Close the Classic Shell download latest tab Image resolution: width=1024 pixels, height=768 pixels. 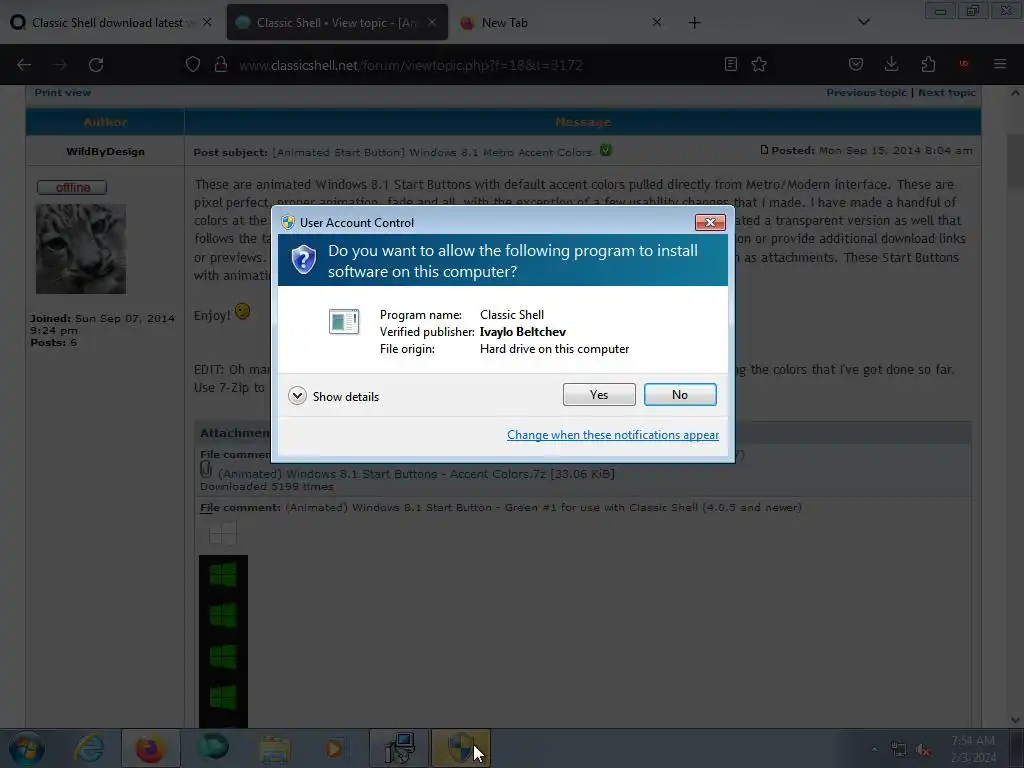[207, 22]
